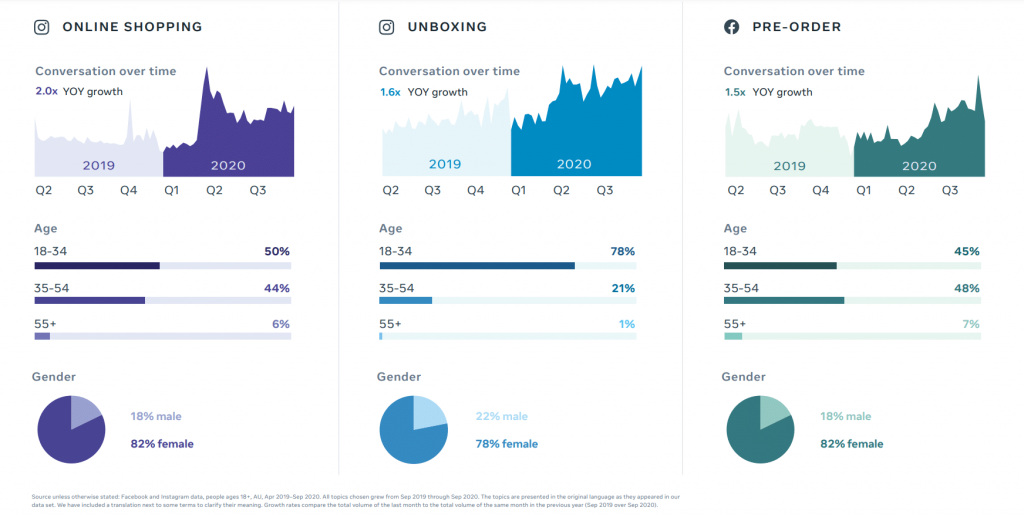1024x518 pixels.
Task: Click the Unboxing gender pie chart
Action: pos(414,430)
